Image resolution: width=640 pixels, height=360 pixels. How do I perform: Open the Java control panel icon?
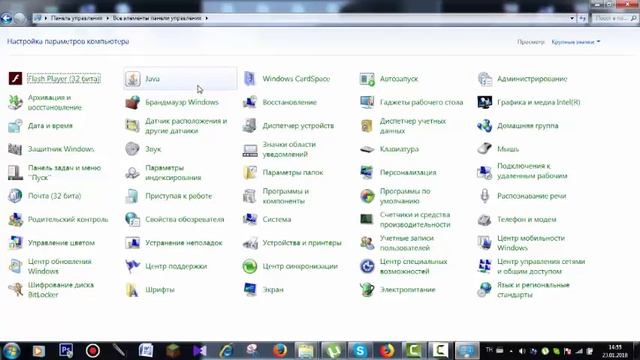(x=133, y=78)
